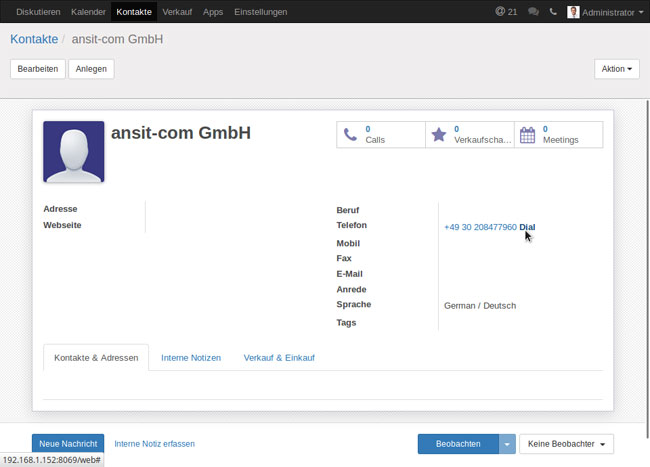Click the ansit-com GmbH heading text
Image resolution: width=650 pixels, height=467 pixels.
(181, 133)
